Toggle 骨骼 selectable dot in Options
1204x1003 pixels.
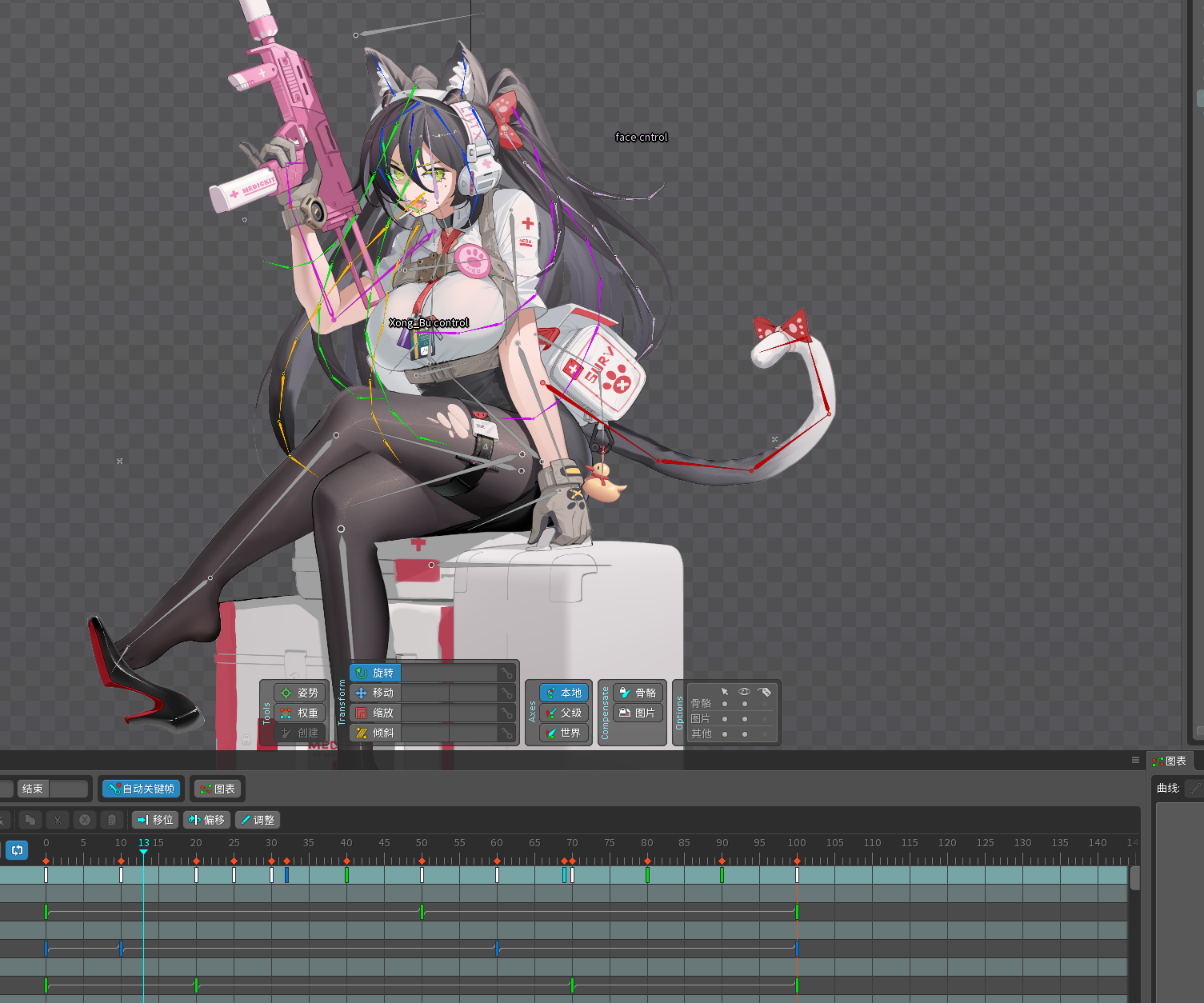coord(725,704)
